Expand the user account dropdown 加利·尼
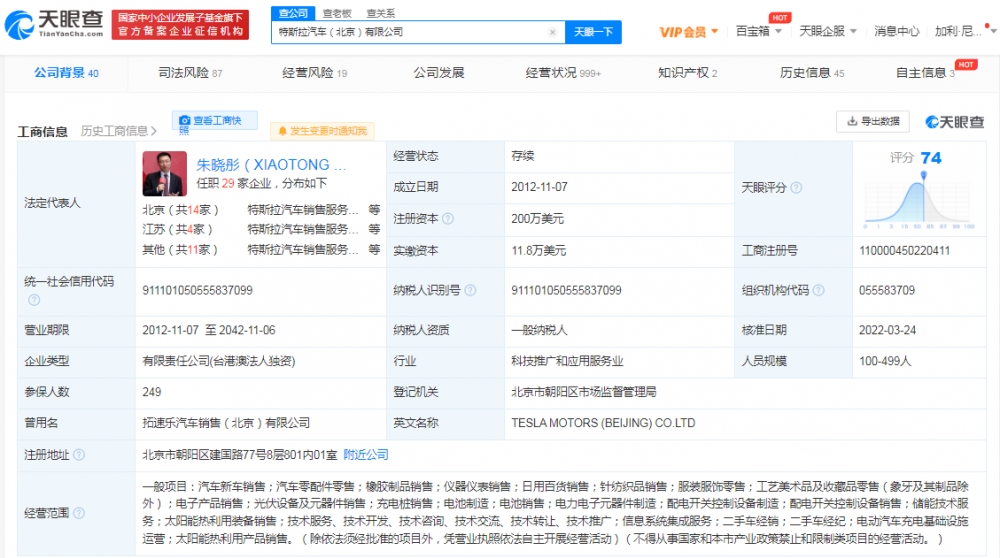 click(965, 31)
